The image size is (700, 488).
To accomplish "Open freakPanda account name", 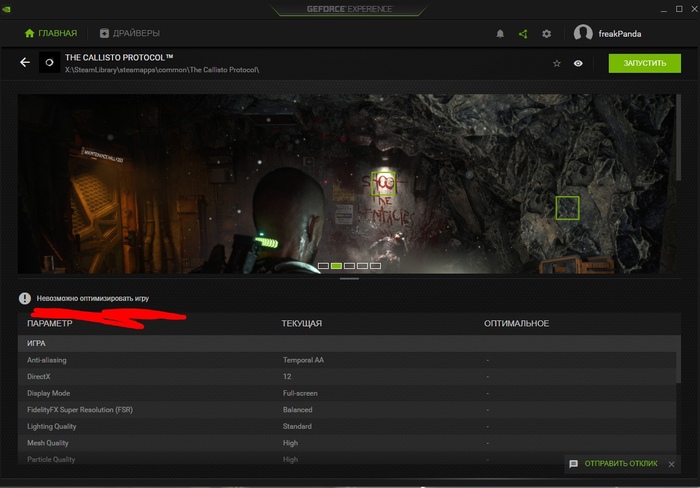I will point(620,34).
